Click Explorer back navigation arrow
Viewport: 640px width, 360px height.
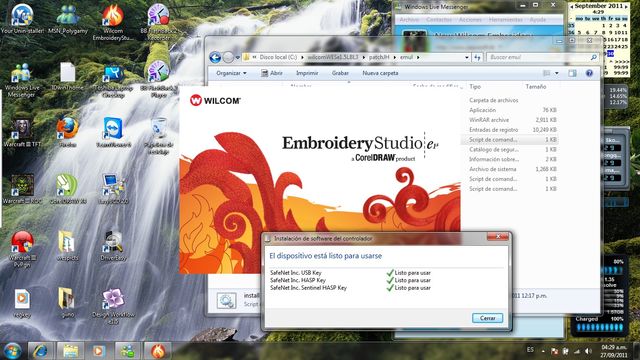pyautogui.click(x=215, y=57)
